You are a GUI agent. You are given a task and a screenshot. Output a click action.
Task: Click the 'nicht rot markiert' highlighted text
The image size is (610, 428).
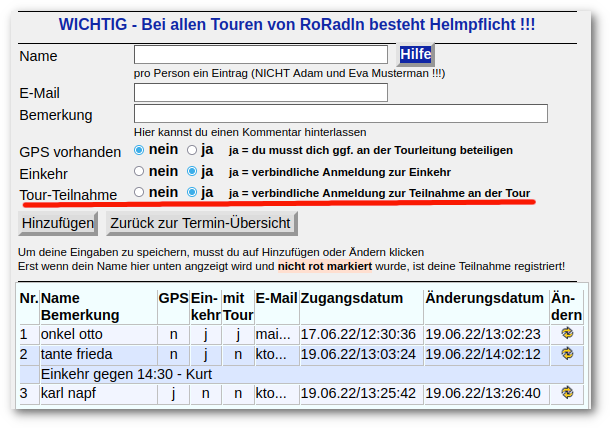coord(325,266)
